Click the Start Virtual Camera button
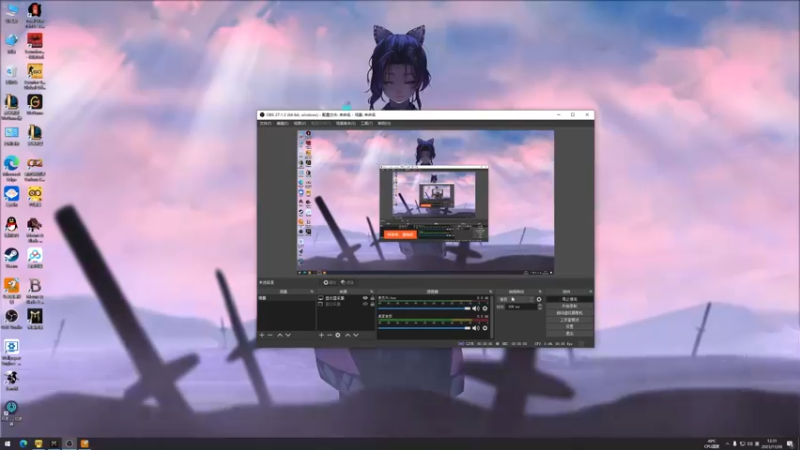 pos(569,313)
